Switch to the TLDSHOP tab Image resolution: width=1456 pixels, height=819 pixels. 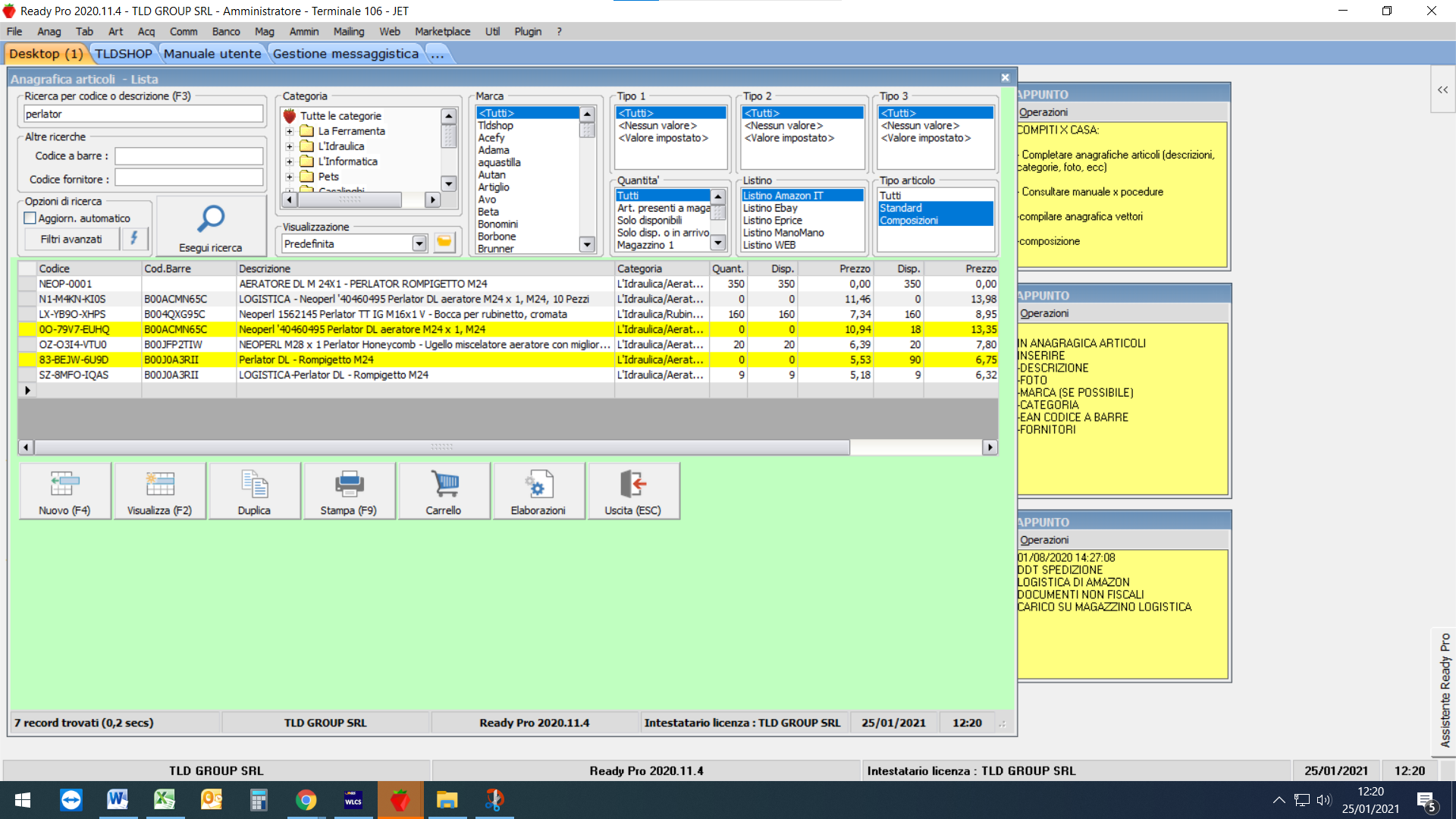123,53
